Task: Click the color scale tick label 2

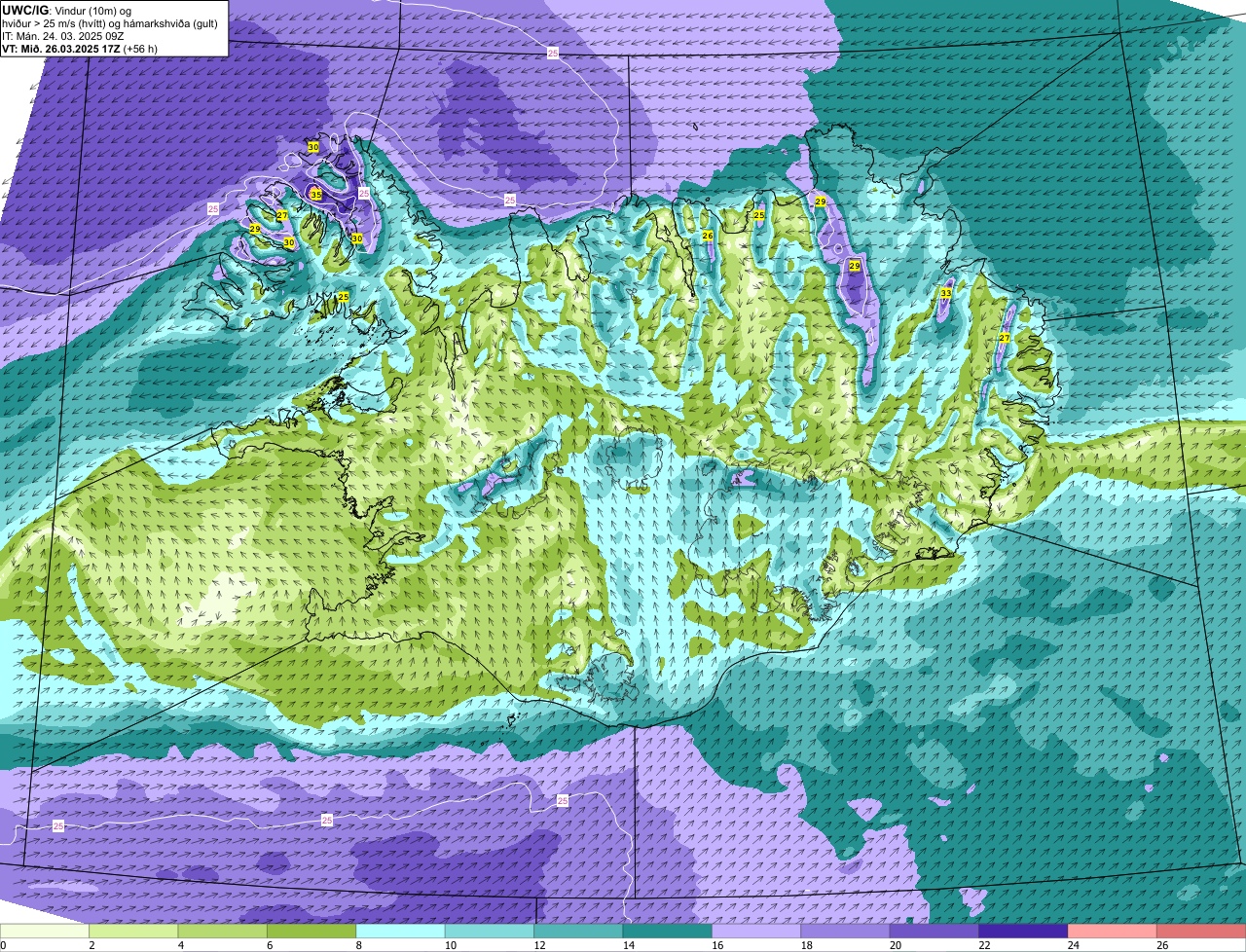Action: [92, 945]
